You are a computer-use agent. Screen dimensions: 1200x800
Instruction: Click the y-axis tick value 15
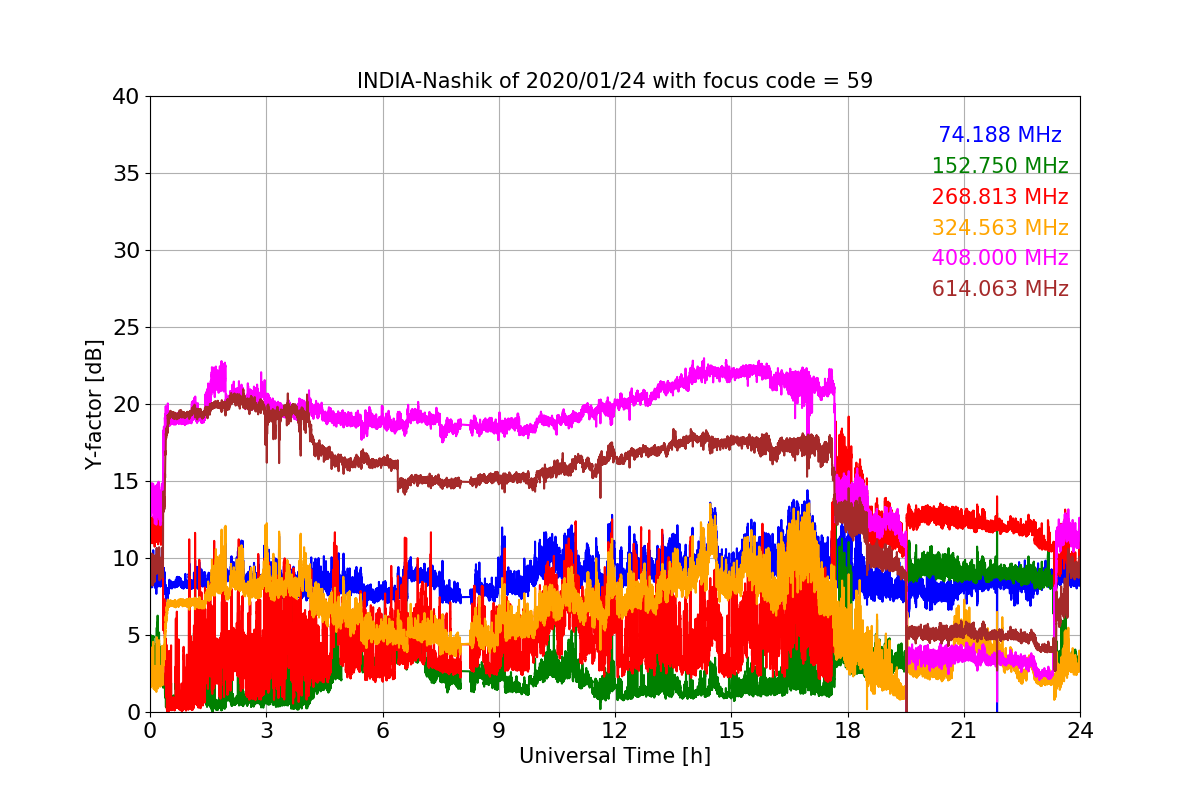pos(127,482)
